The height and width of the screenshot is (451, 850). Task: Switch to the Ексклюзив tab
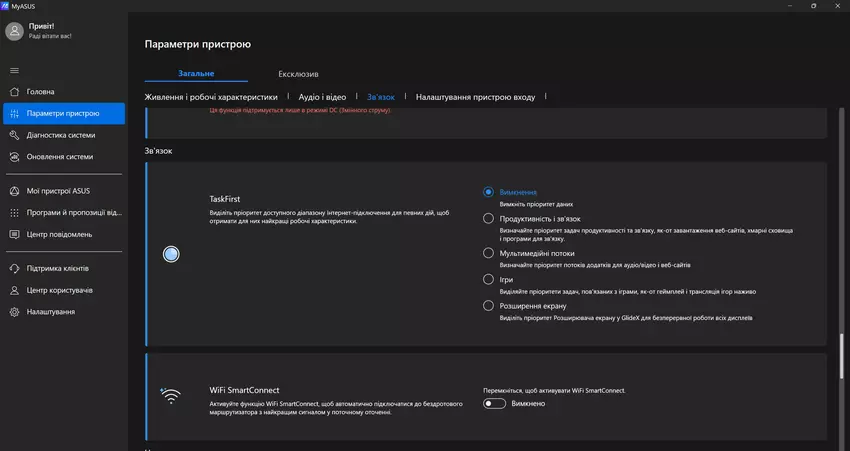pos(298,74)
